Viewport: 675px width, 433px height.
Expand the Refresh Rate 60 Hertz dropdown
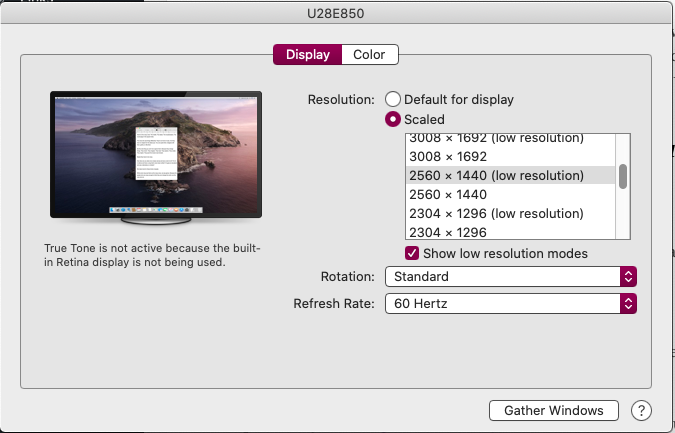(510, 302)
